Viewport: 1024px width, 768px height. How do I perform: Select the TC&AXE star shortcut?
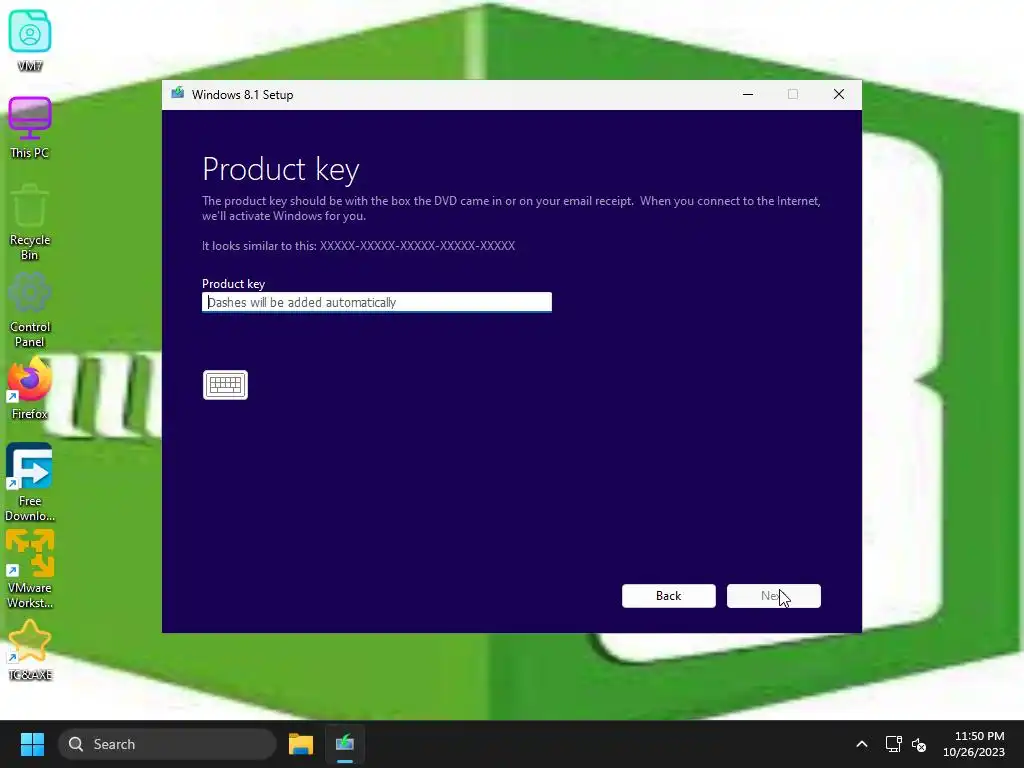[x=29, y=650]
